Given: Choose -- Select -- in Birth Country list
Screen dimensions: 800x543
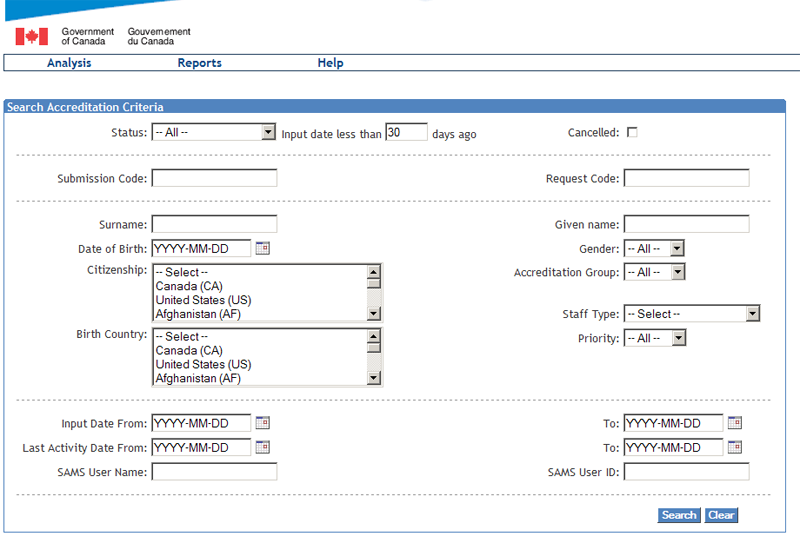Looking at the screenshot, I should 260,336.
